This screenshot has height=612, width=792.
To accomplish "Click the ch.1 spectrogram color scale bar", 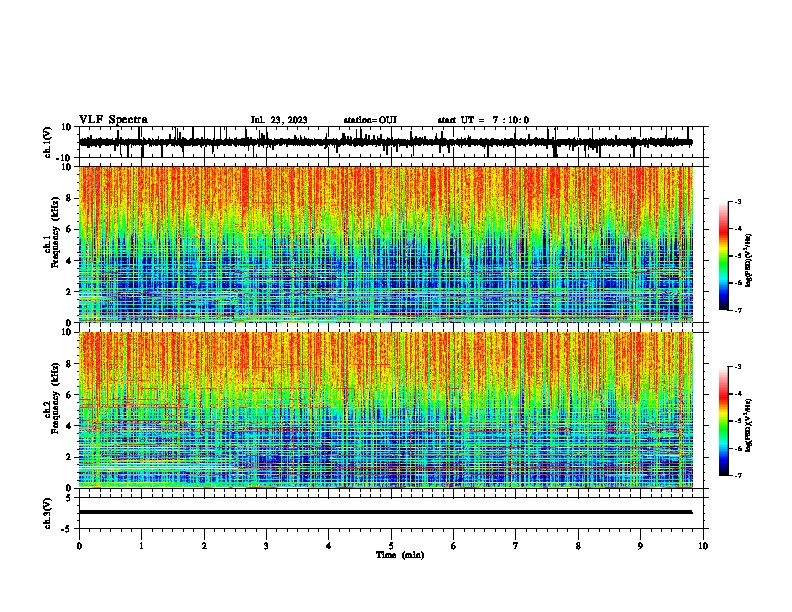I will coord(724,256).
